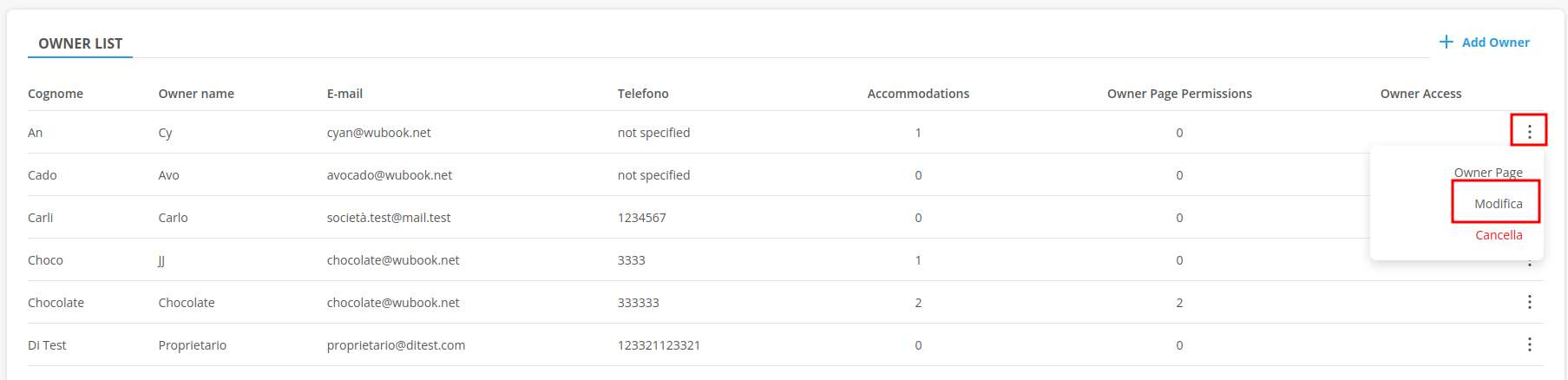Click the cyan@wubook.net email cell
This screenshot has width=1568, height=380.
(x=378, y=133)
